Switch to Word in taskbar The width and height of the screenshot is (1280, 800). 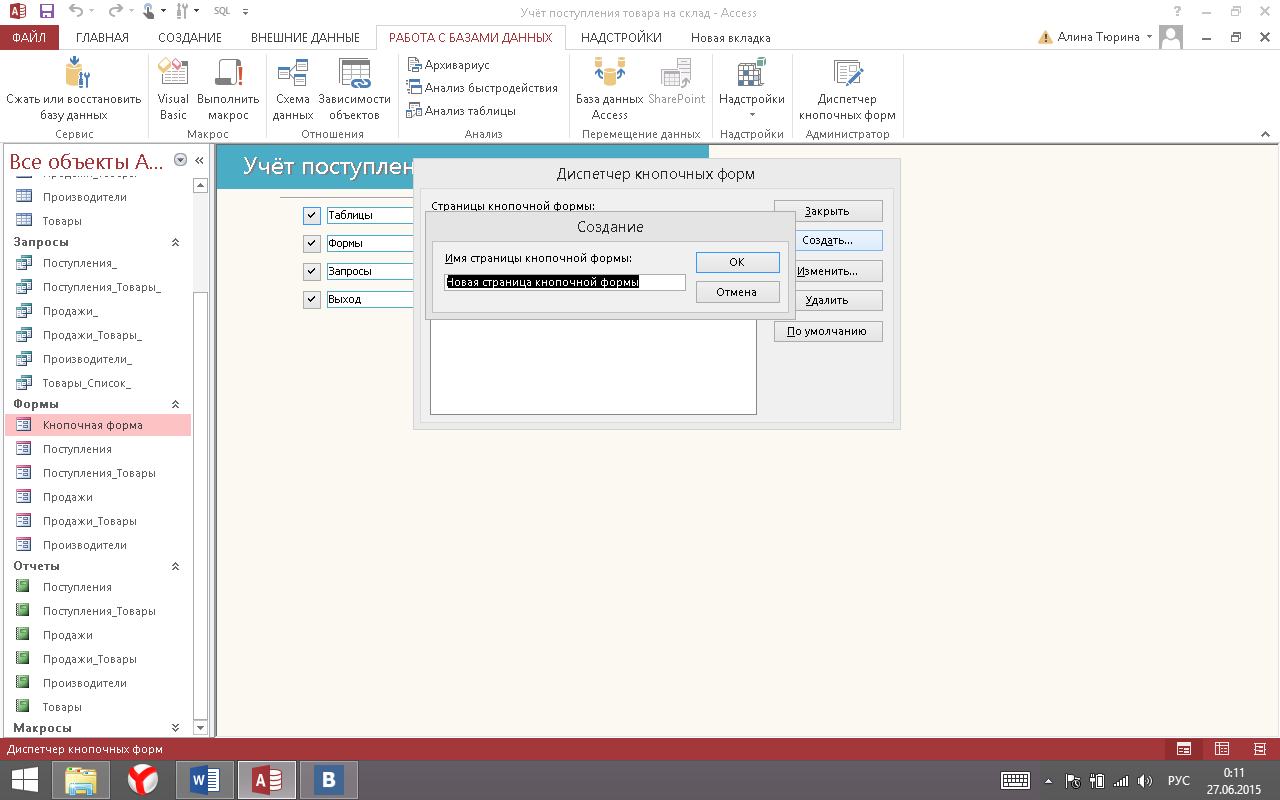coord(204,780)
